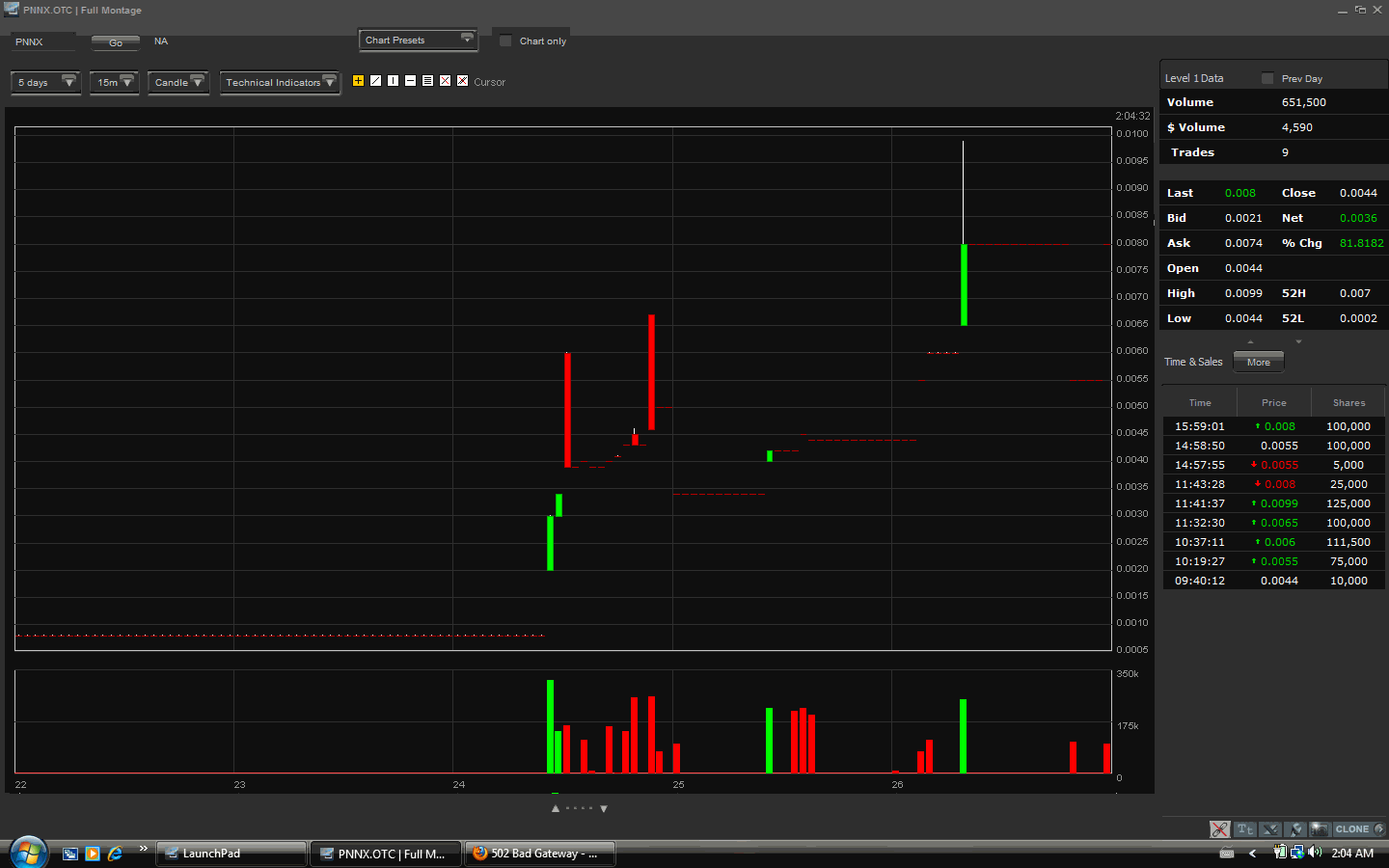The image size is (1389, 868).
Task: Select the 10:37:11 trade row
Action: (1273, 542)
